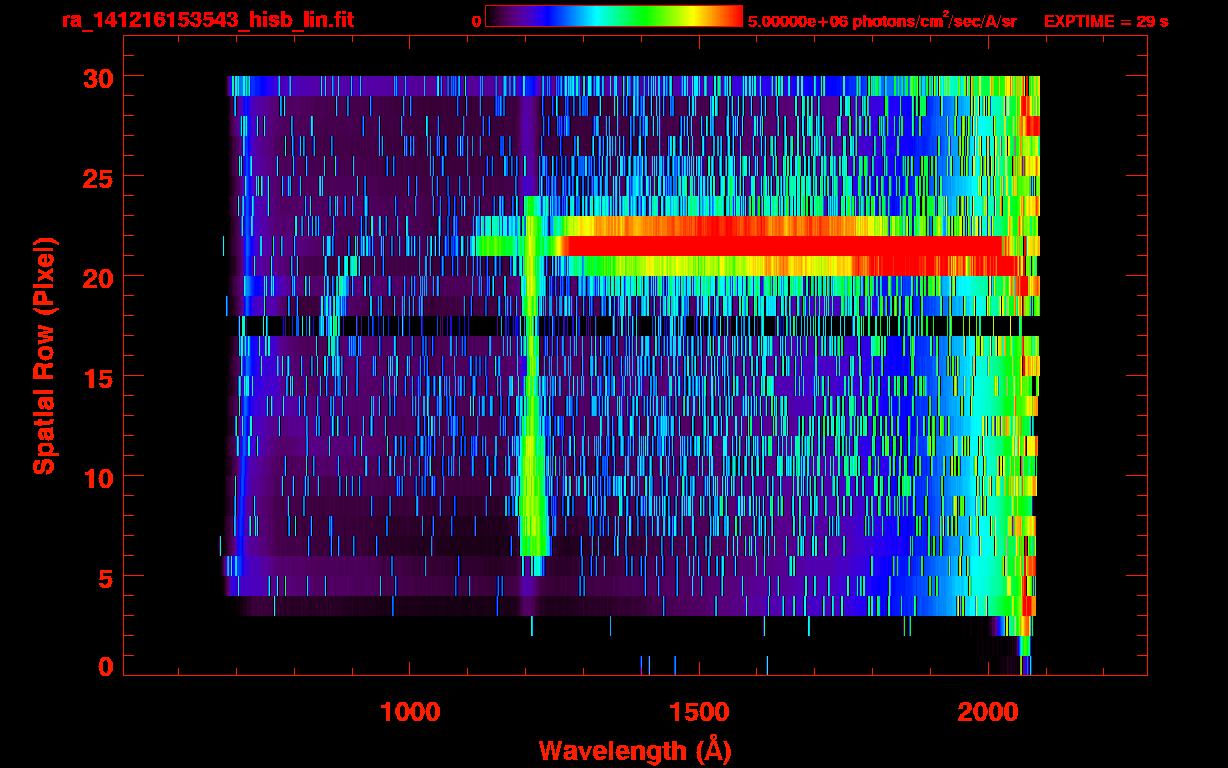Click the colorbar minimum label 0

(476, 21)
